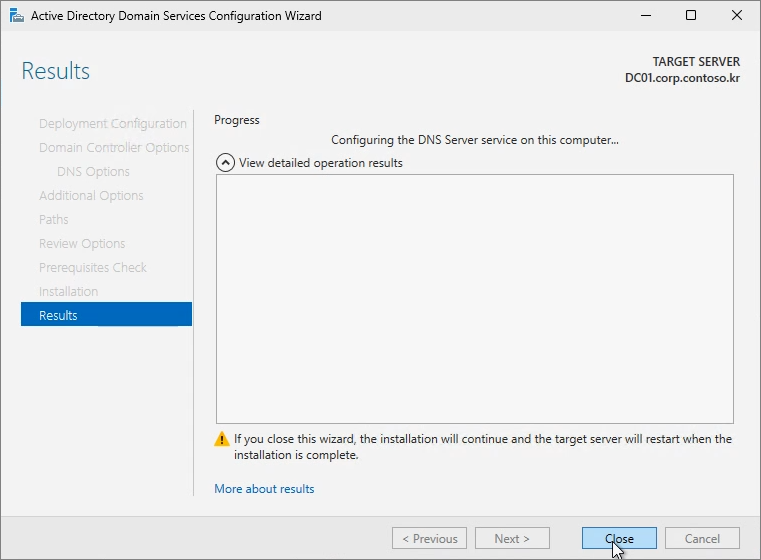Select DNS Options step

93,171
